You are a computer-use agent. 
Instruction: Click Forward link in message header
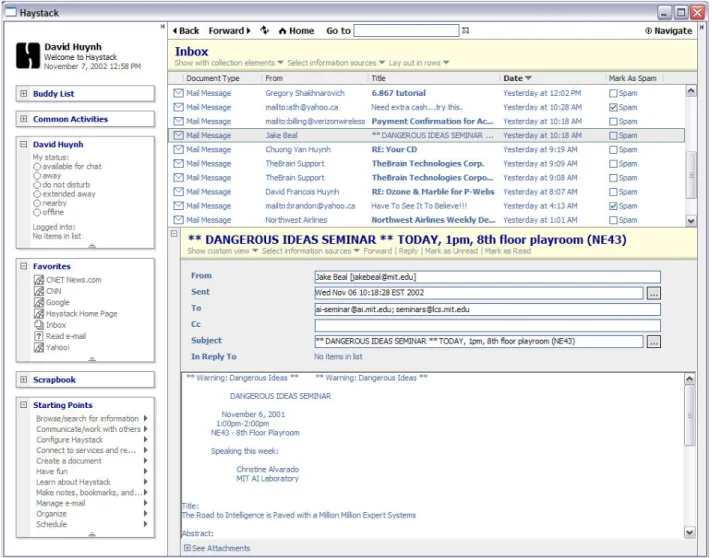point(377,251)
